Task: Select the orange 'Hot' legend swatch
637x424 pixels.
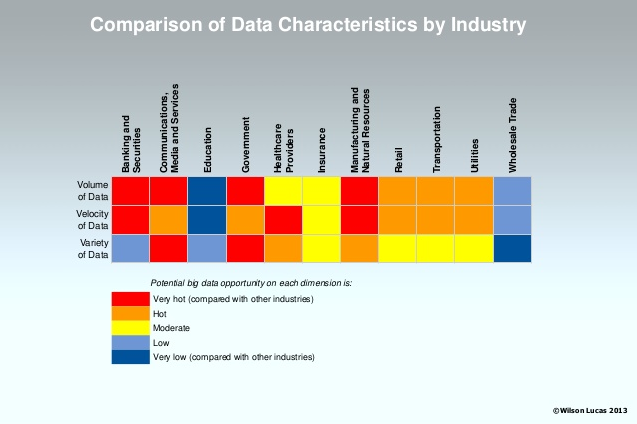Action: (x=130, y=313)
